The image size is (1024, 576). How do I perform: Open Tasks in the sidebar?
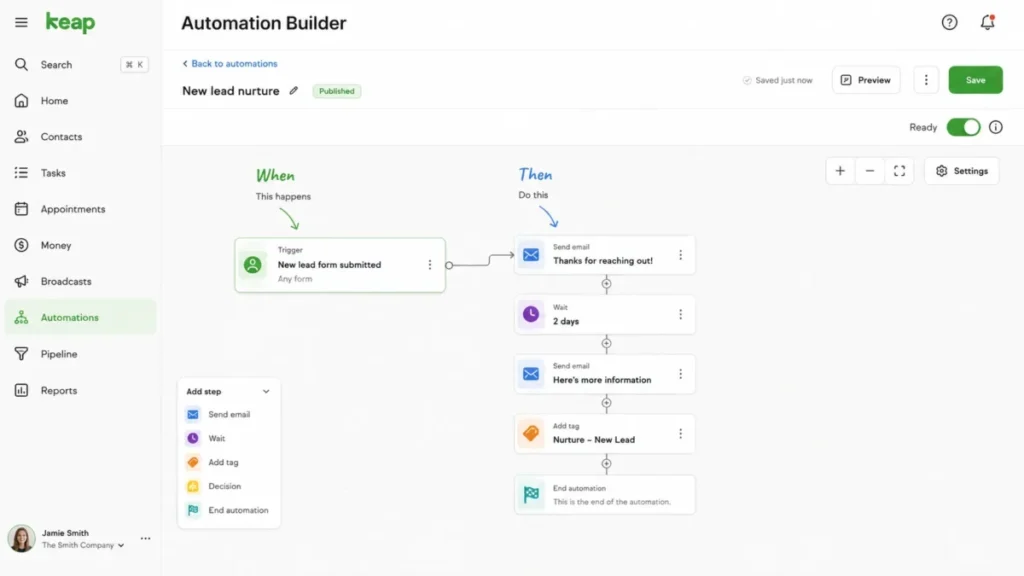point(81,173)
